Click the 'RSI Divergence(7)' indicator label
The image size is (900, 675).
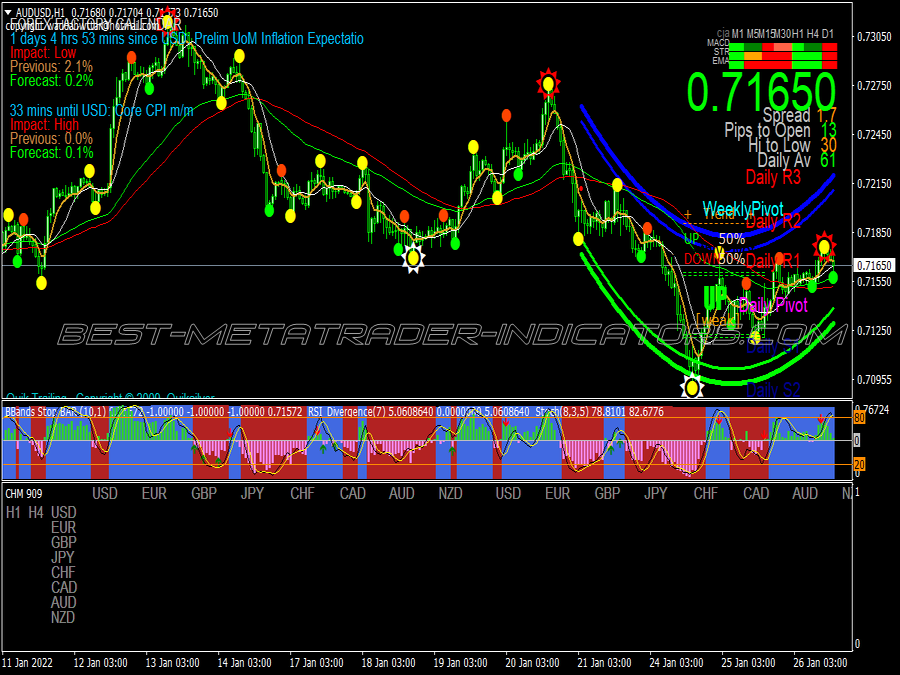(347, 412)
